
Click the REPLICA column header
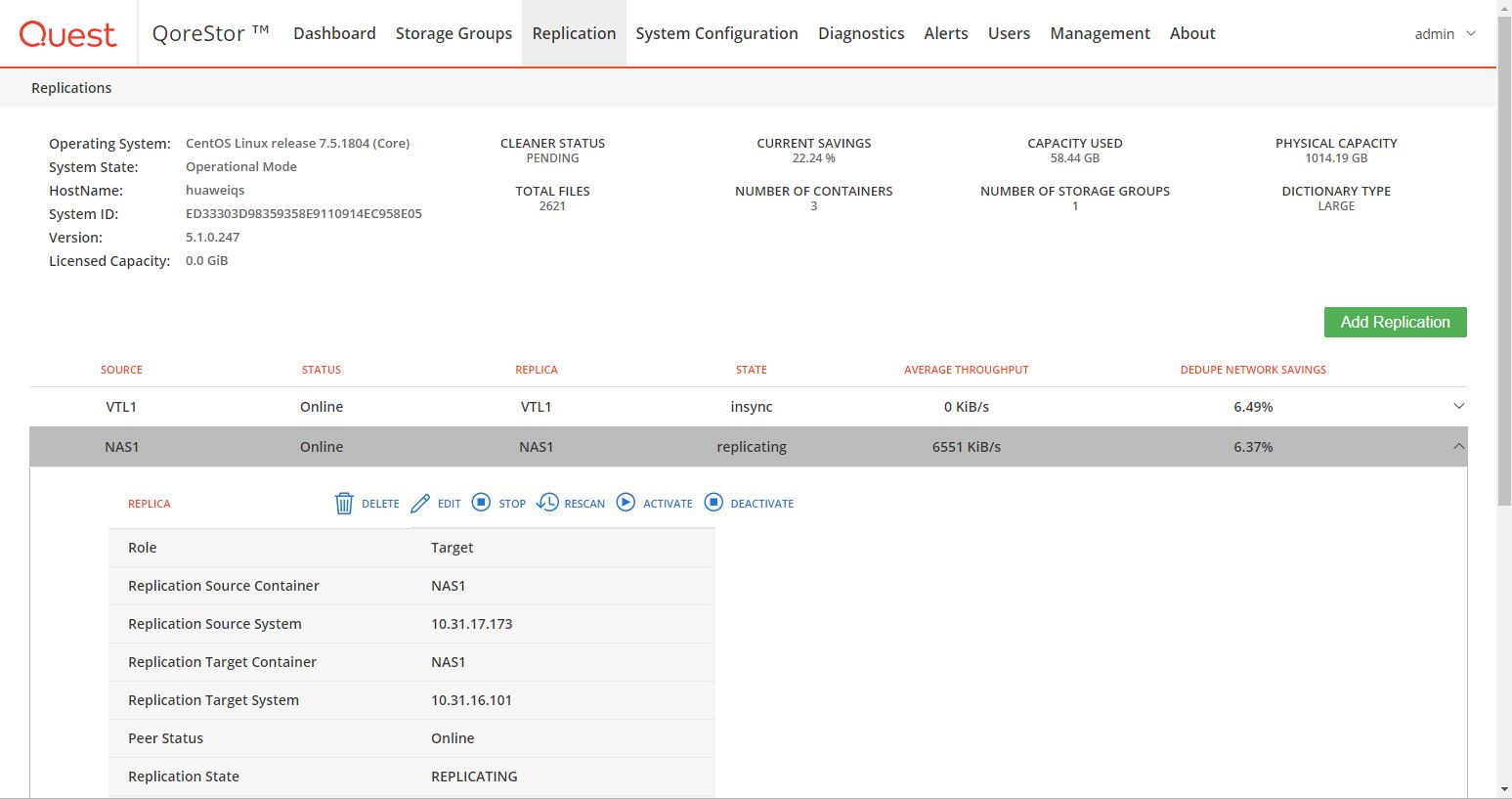point(537,370)
